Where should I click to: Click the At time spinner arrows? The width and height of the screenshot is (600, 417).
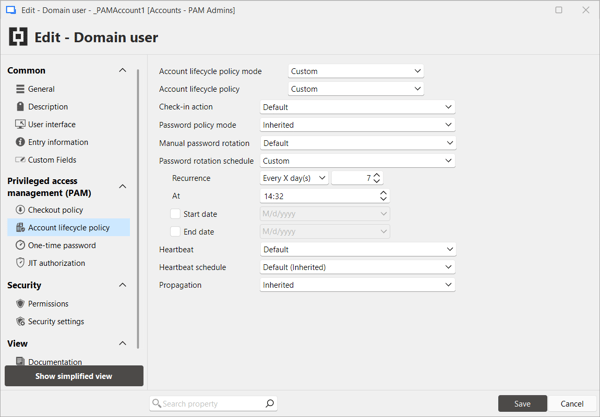click(383, 196)
